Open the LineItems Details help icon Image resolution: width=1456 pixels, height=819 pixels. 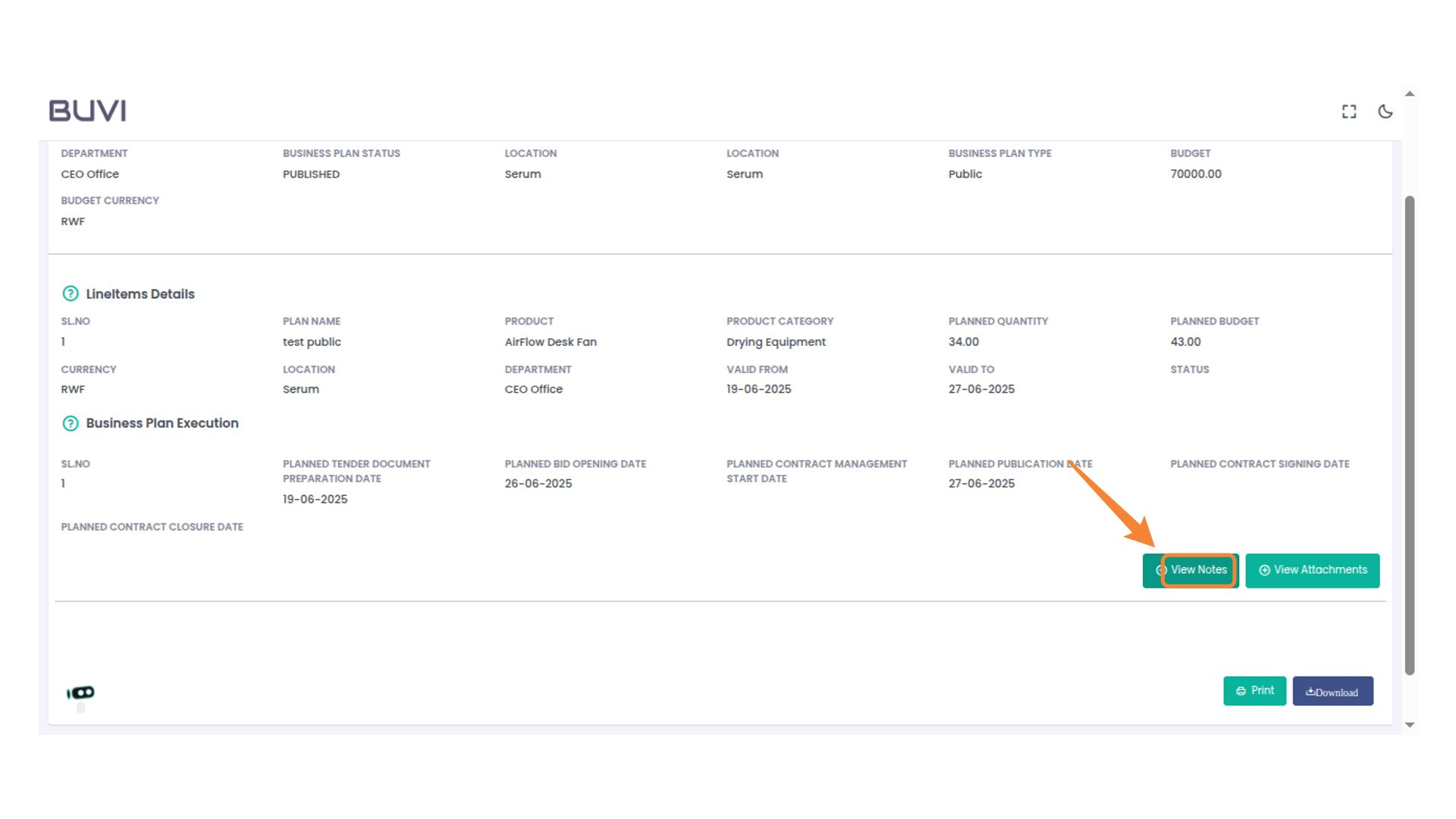point(70,293)
